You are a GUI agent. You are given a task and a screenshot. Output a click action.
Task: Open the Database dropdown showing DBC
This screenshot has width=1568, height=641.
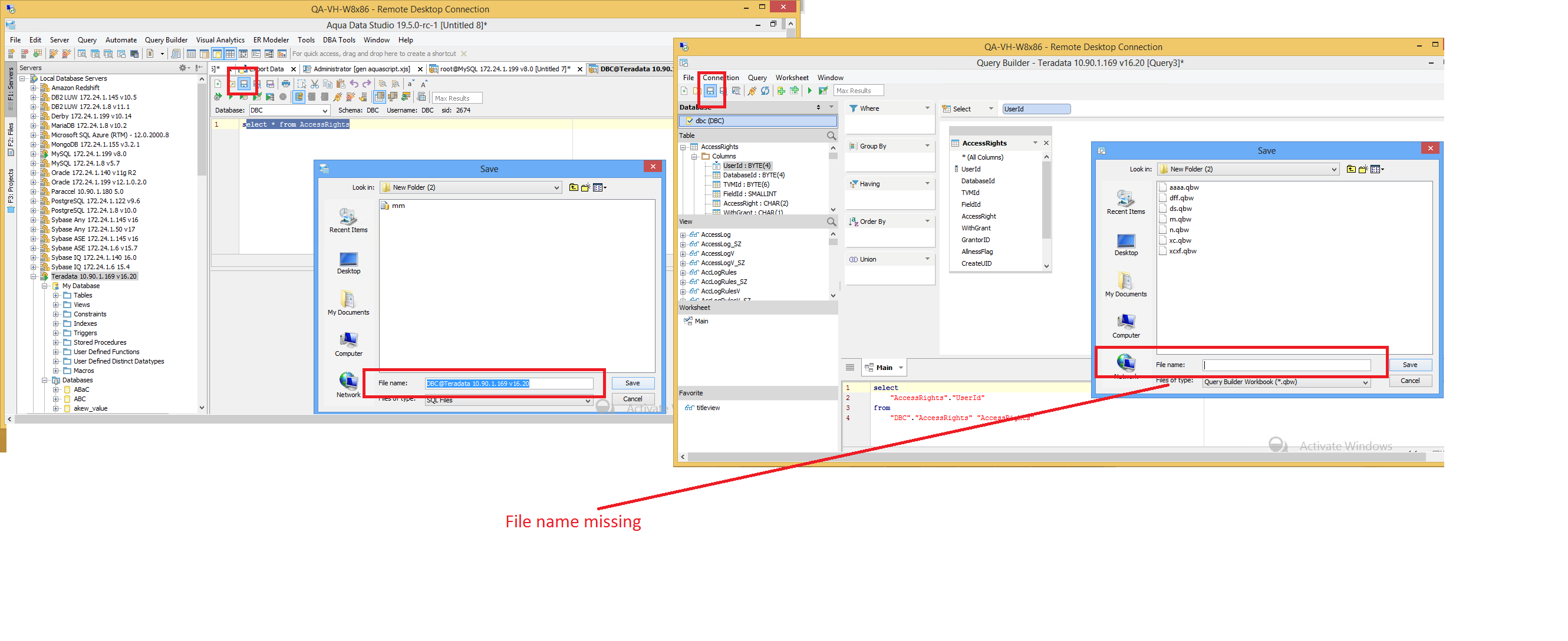325,111
